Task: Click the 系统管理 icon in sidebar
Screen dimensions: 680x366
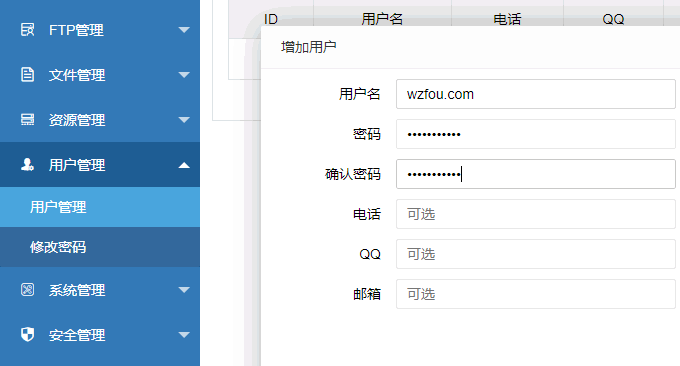Action: [27, 289]
